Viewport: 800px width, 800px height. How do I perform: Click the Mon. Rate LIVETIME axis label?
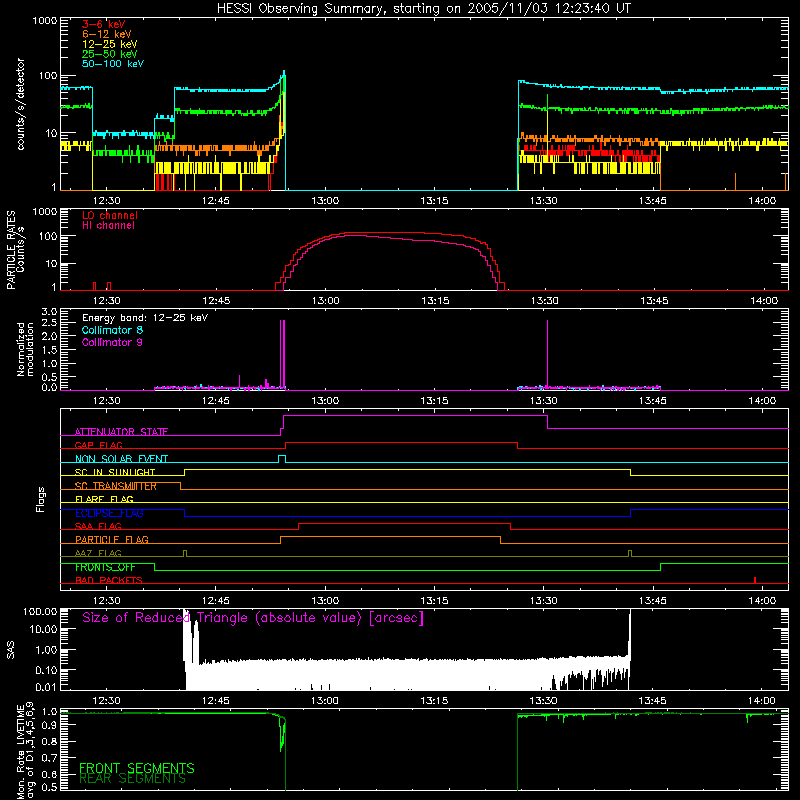pyautogui.click(x=25, y=750)
